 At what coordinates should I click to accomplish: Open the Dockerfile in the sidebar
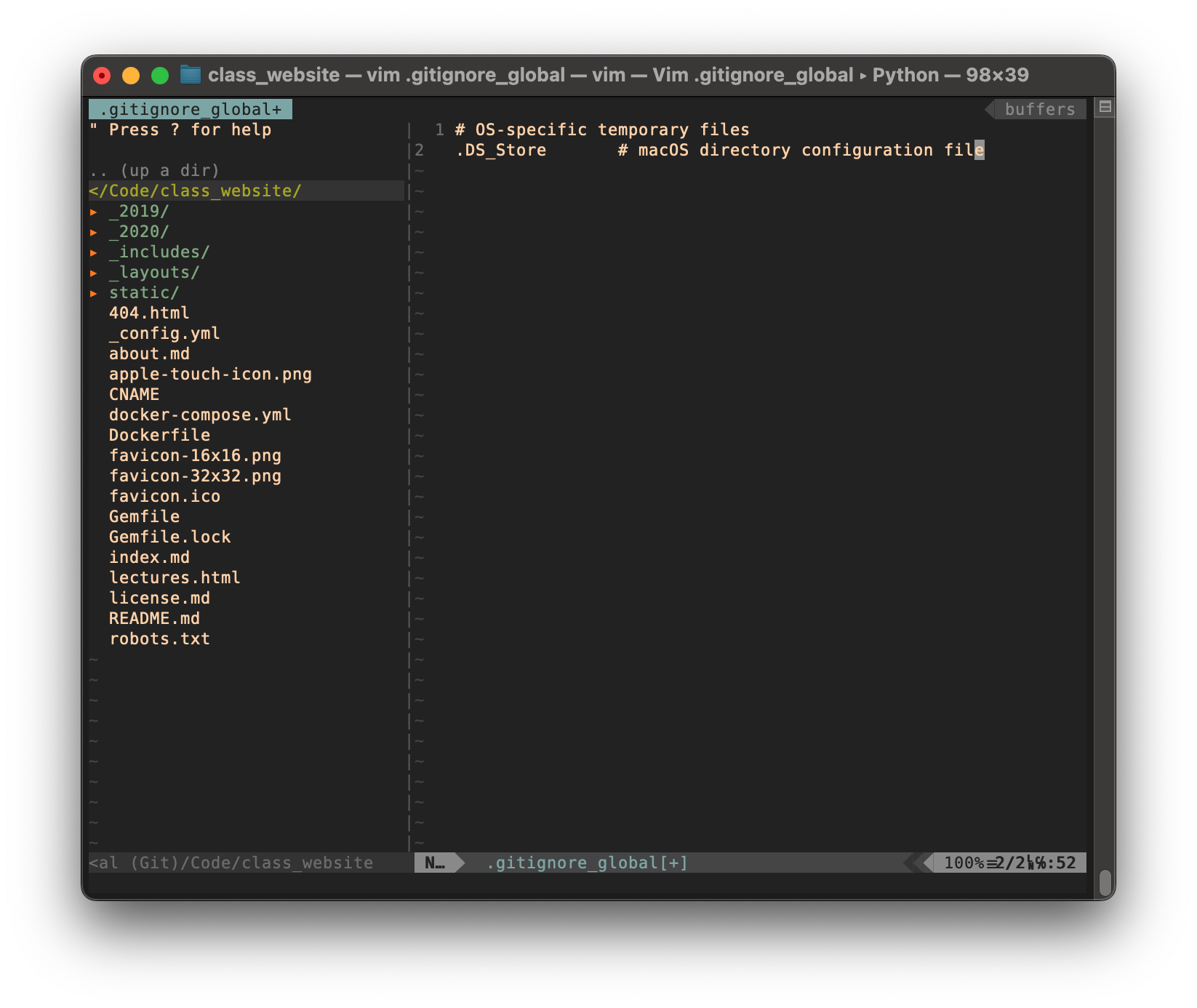(x=159, y=435)
